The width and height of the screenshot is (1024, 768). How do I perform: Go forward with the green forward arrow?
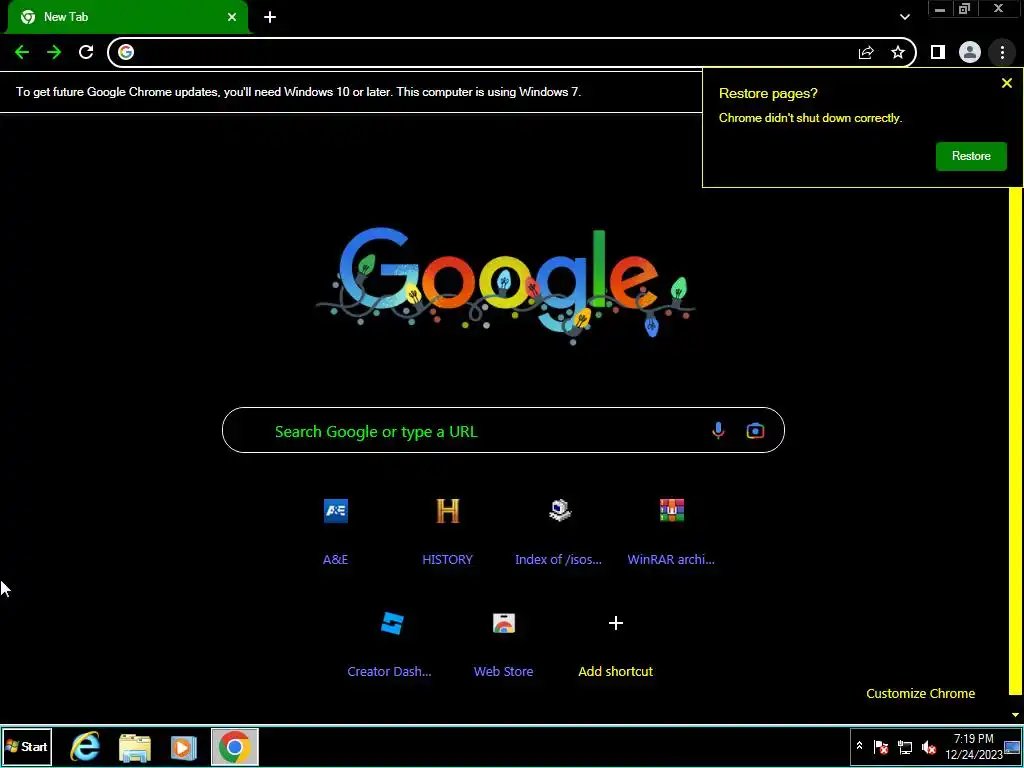tap(54, 52)
